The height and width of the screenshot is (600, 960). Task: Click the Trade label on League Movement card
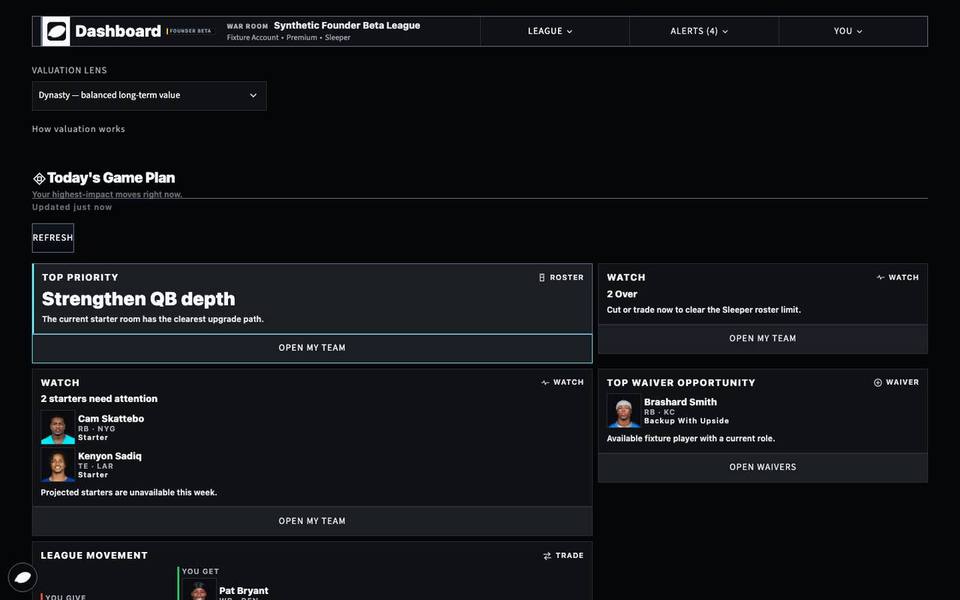(x=569, y=555)
